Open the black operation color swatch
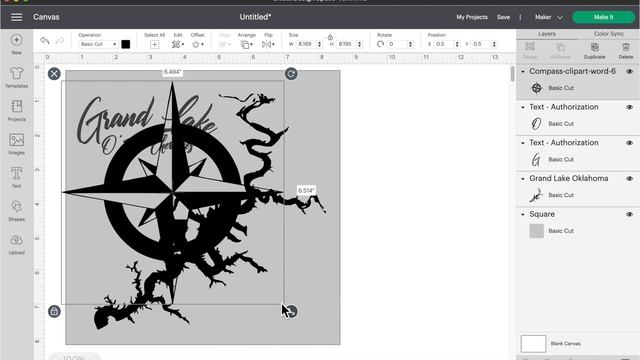Image resolution: width=640 pixels, height=360 pixels. tap(126, 44)
